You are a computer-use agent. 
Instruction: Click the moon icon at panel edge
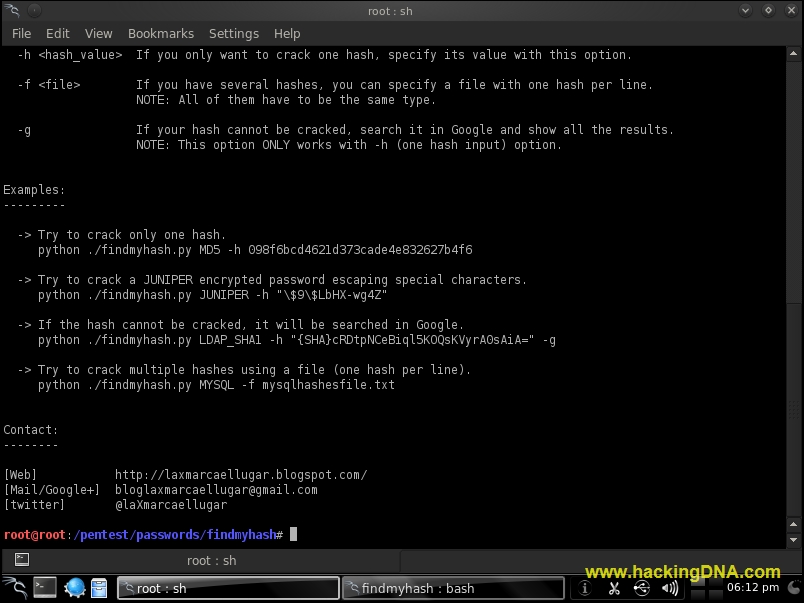[x=794, y=588]
